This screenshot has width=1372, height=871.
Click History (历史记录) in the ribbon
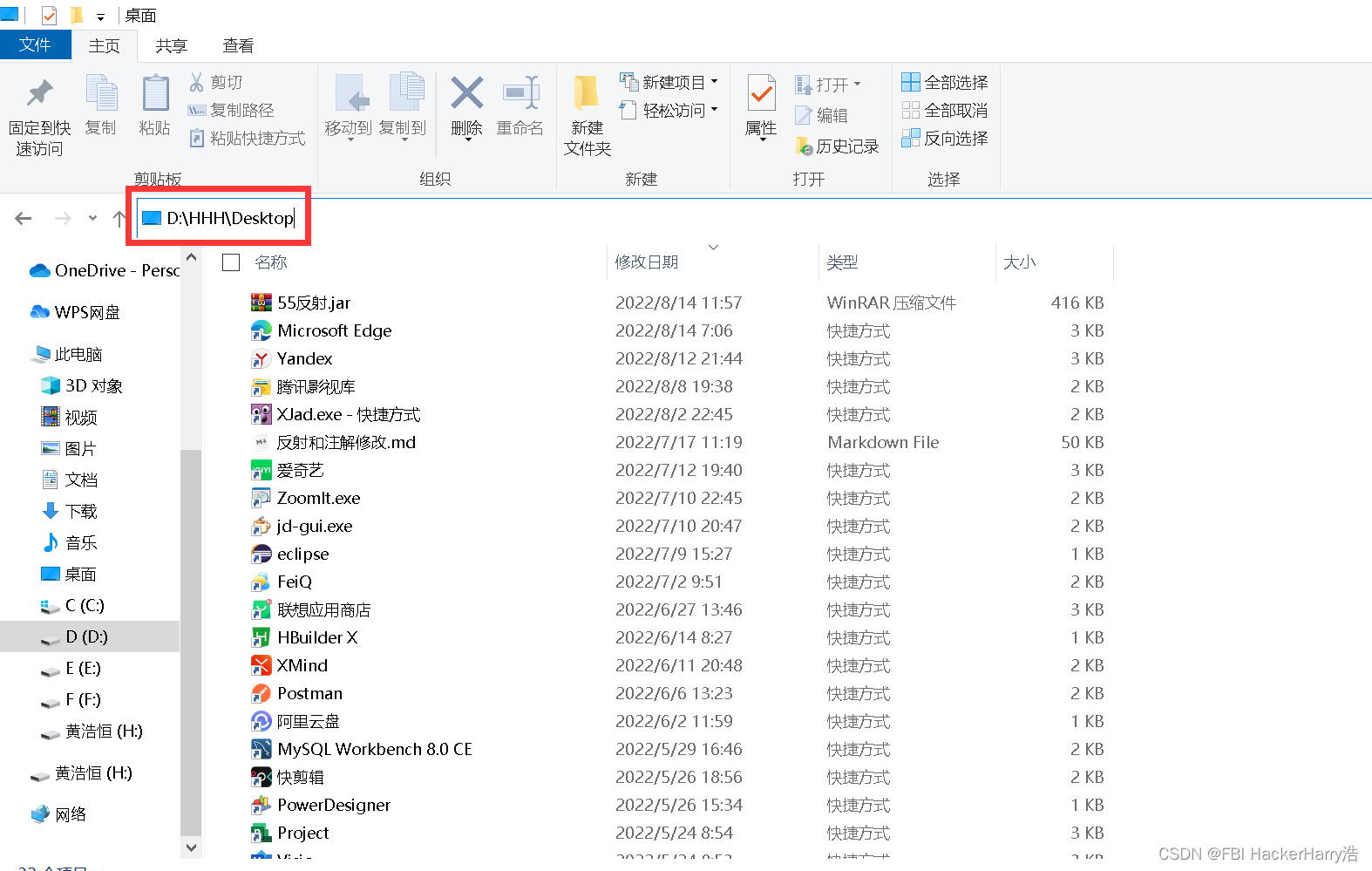pos(837,146)
